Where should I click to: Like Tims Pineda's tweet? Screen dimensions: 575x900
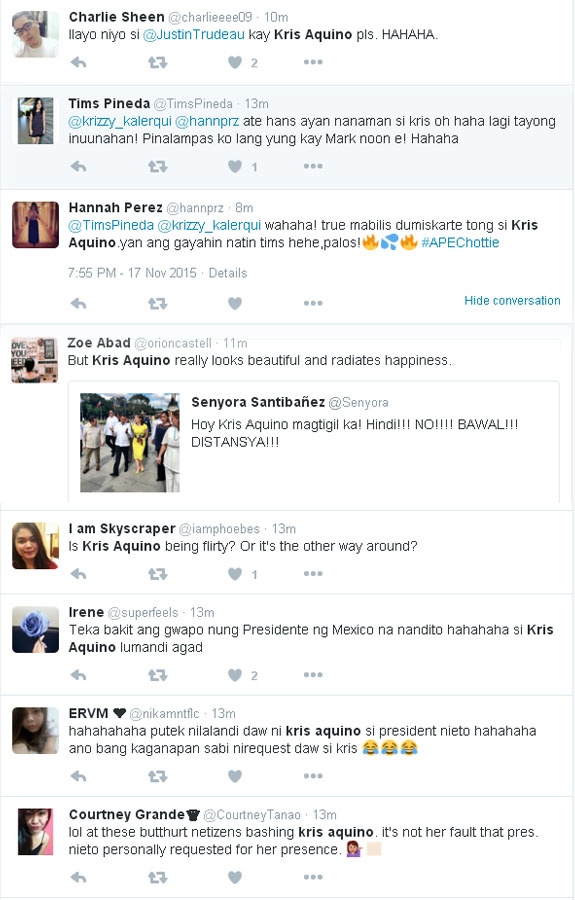(235, 166)
